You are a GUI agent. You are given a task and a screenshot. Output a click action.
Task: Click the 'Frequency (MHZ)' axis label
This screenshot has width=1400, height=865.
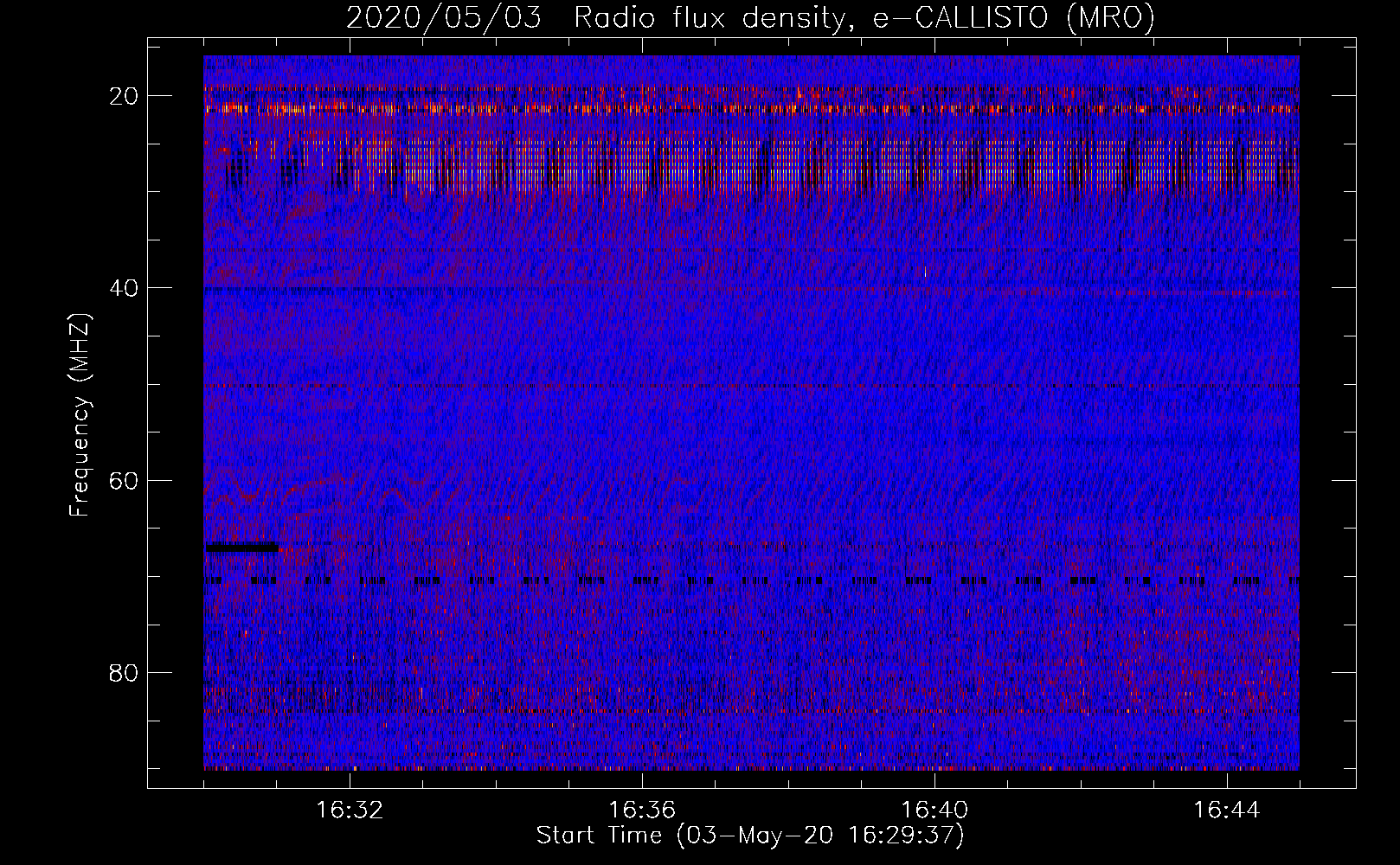pyautogui.click(x=80, y=415)
